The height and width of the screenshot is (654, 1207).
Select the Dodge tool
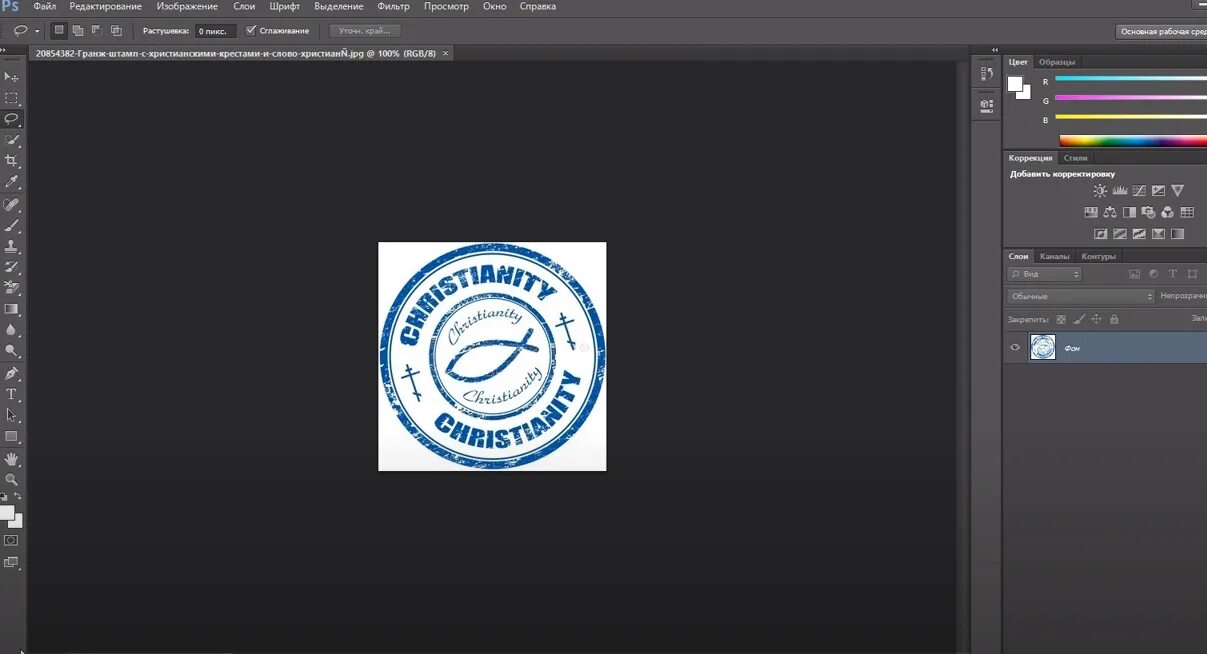[12, 351]
